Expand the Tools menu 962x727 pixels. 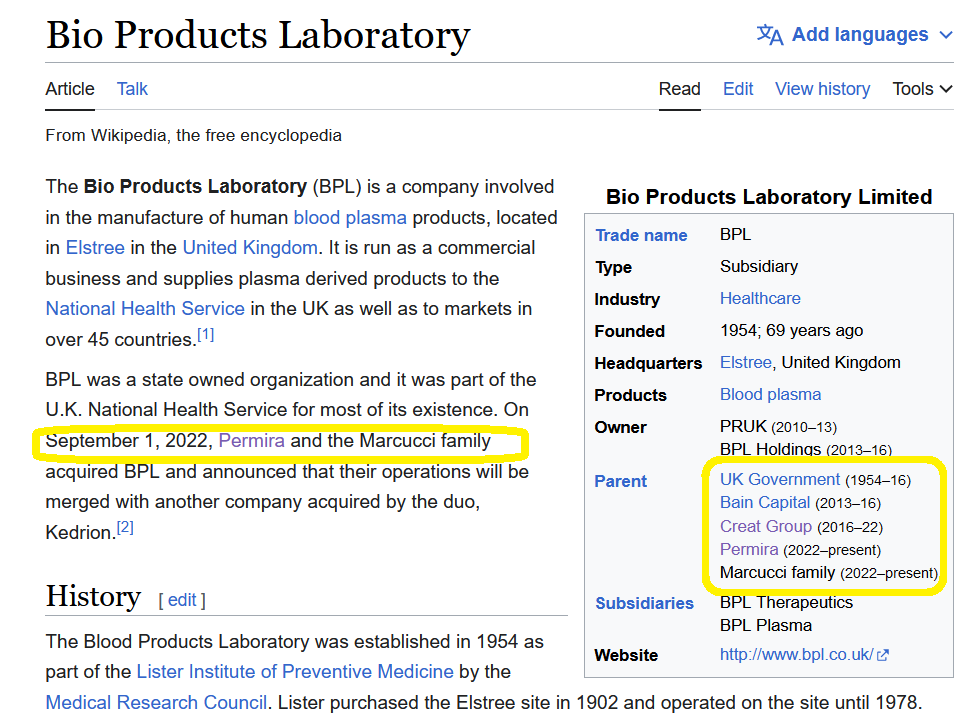pyautogui.click(x=922, y=89)
